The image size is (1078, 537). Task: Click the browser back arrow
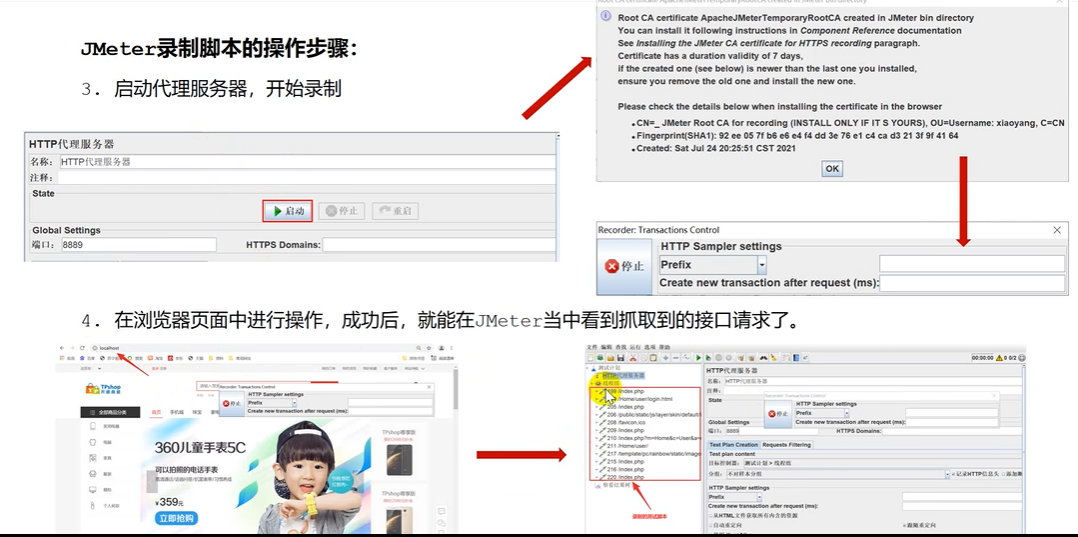click(62, 348)
